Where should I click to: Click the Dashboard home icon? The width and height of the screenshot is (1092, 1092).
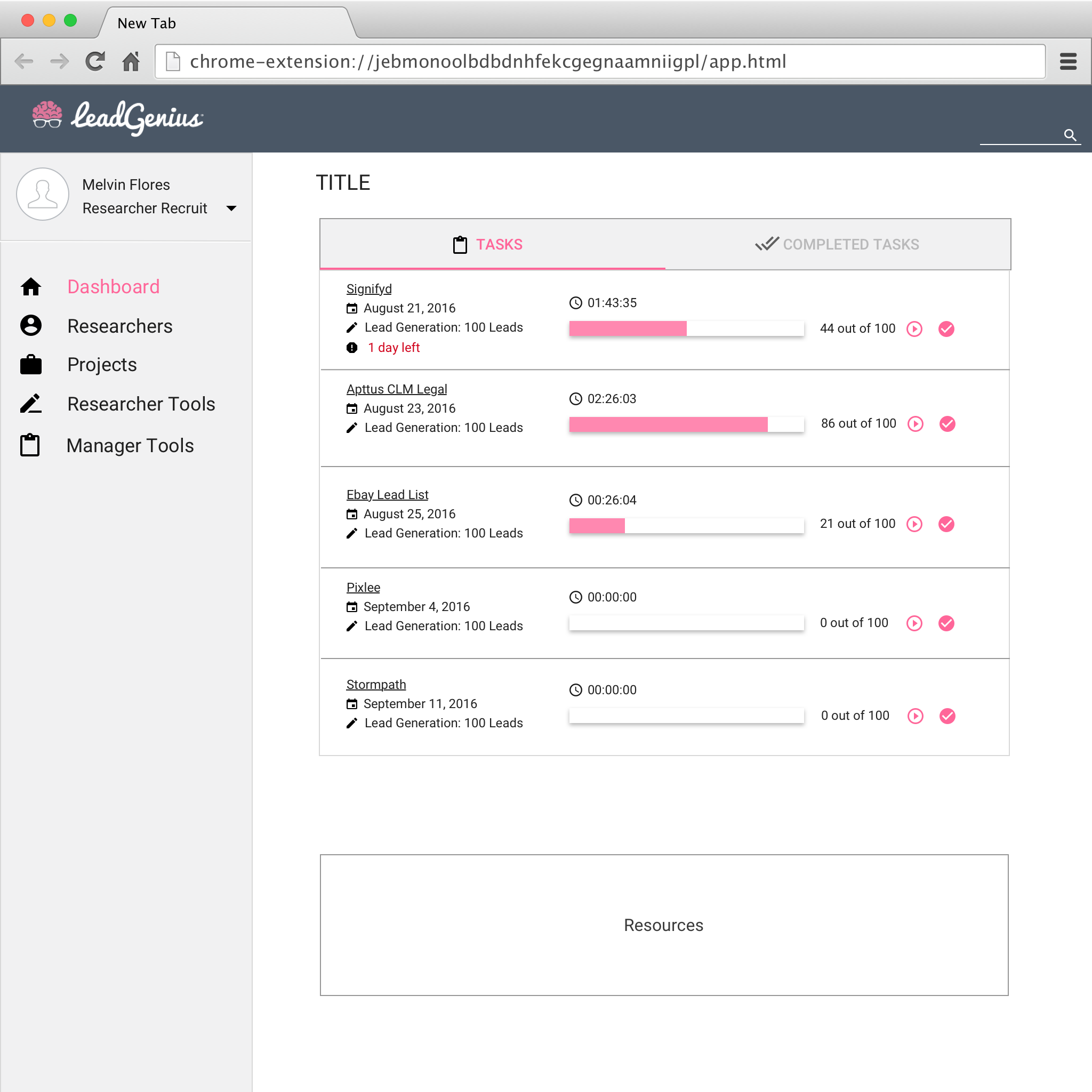(30, 286)
